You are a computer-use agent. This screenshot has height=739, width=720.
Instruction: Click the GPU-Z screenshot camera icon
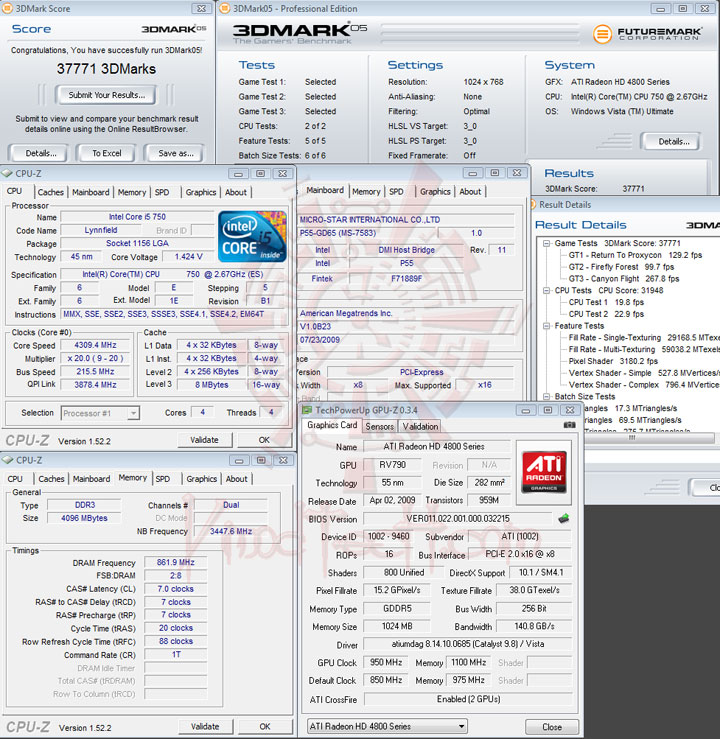pyautogui.click(x=569, y=425)
